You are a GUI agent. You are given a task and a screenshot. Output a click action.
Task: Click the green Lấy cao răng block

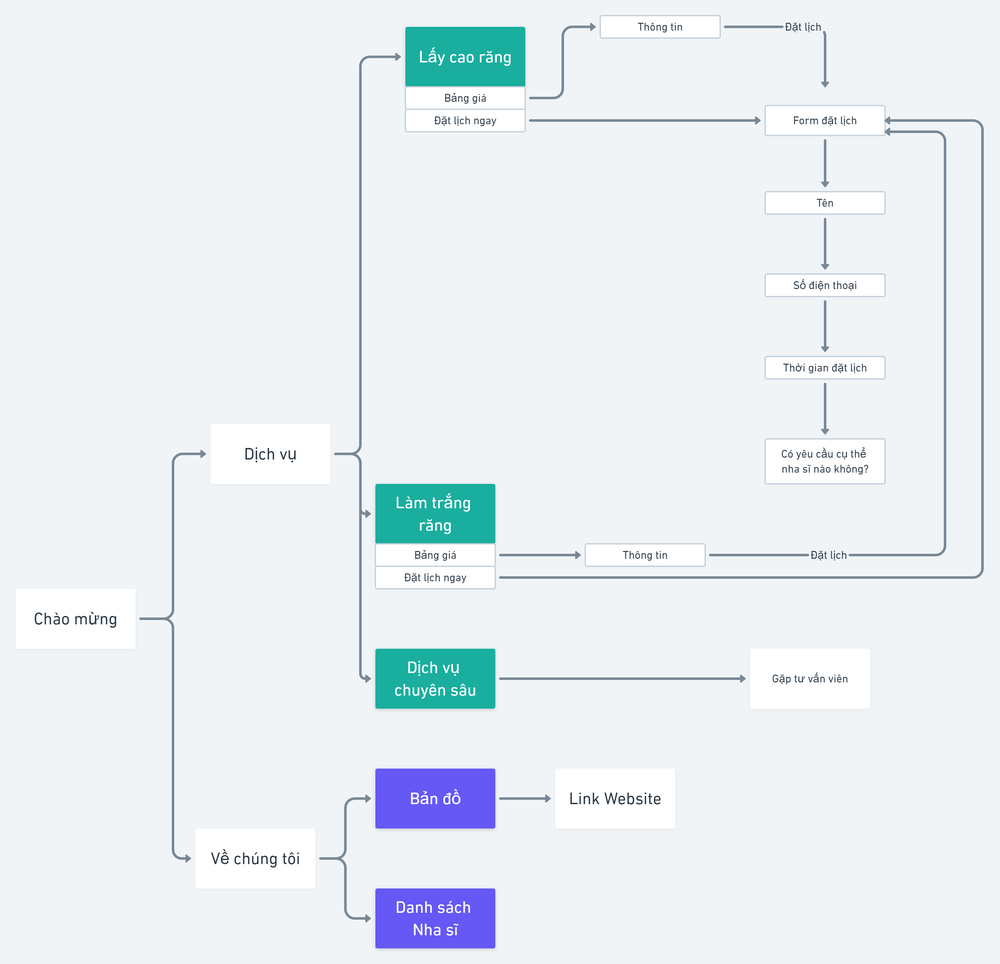pos(465,57)
